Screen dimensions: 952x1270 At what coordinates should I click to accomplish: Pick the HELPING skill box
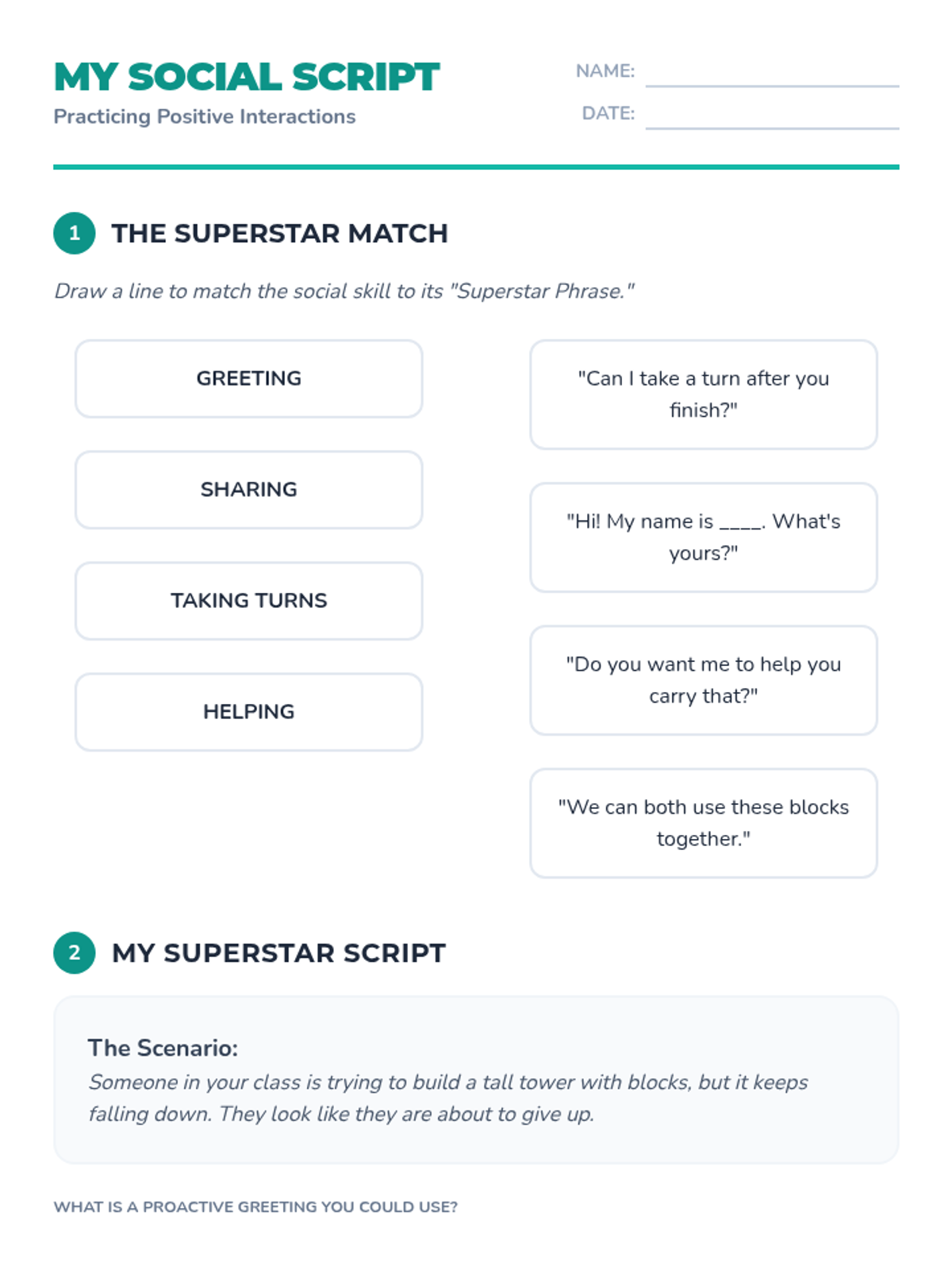249,712
